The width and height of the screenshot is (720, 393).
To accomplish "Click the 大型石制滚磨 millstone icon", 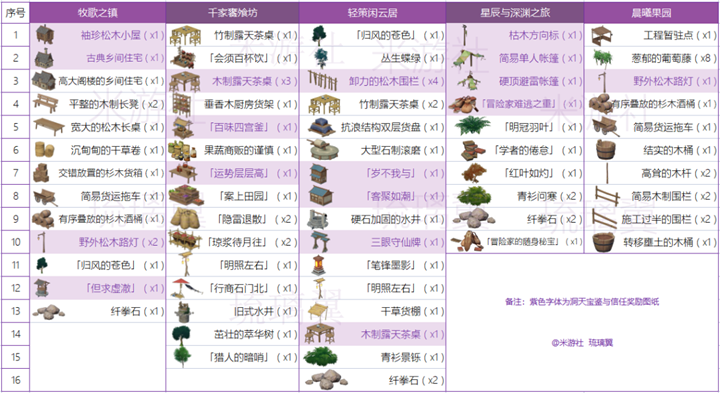I will click(322, 150).
